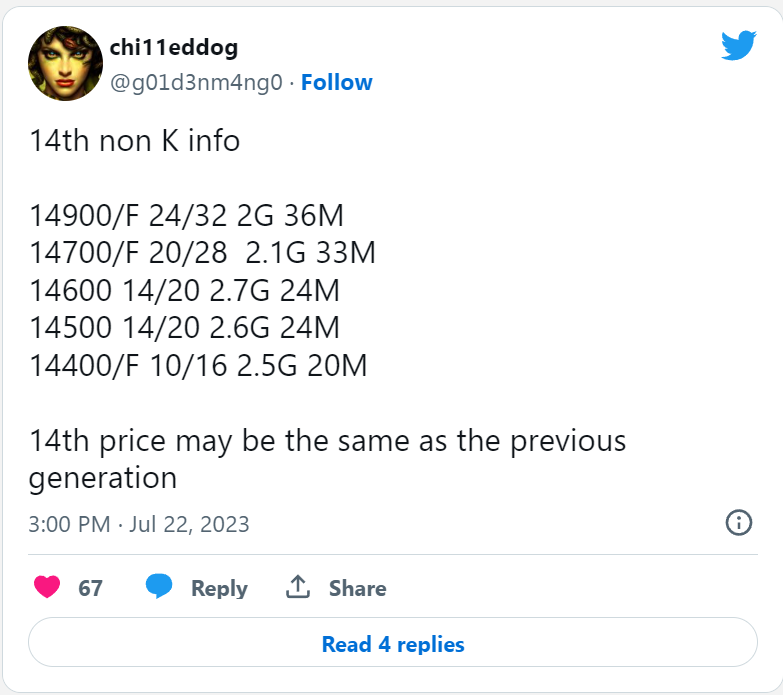Follow the @g01d3nm4ng0 account
This screenshot has height=695, width=783.
pyautogui.click(x=337, y=82)
